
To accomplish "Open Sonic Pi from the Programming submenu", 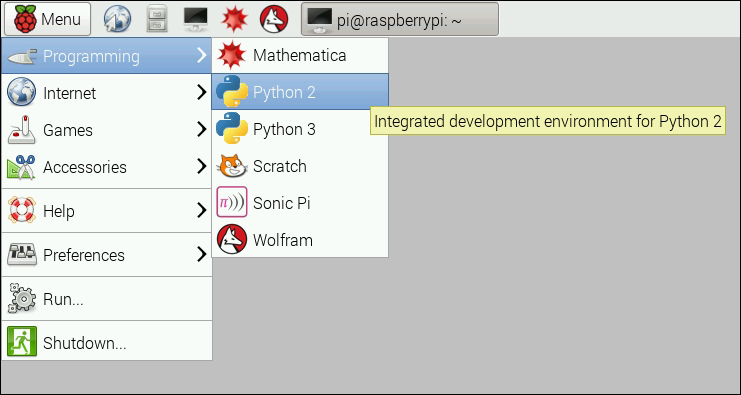I will pyautogui.click(x=300, y=203).
